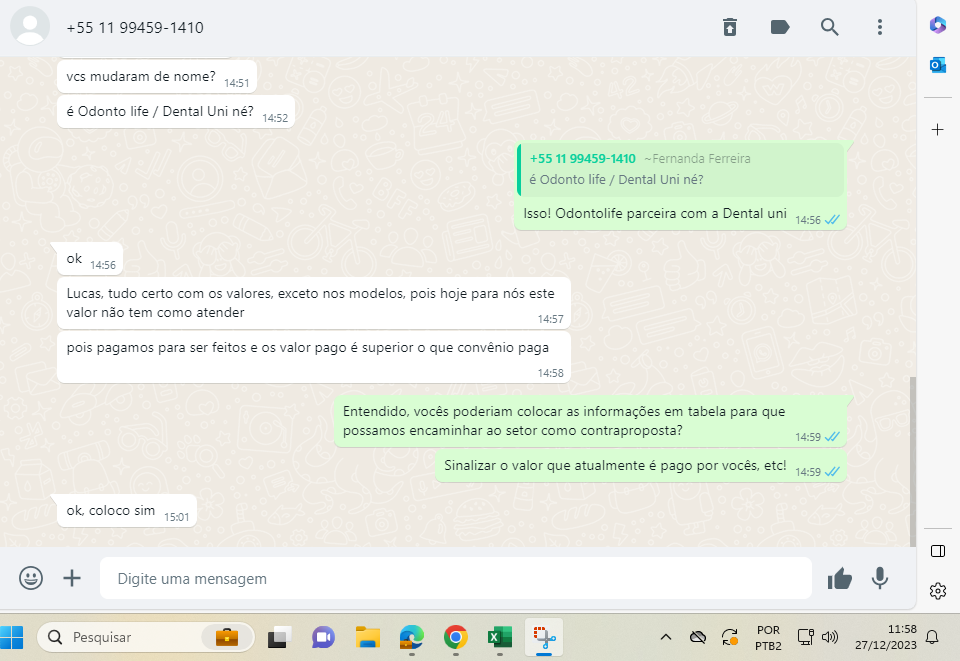Click the trash restore icon in chat header
The width and height of the screenshot is (960, 661).
(x=730, y=27)
